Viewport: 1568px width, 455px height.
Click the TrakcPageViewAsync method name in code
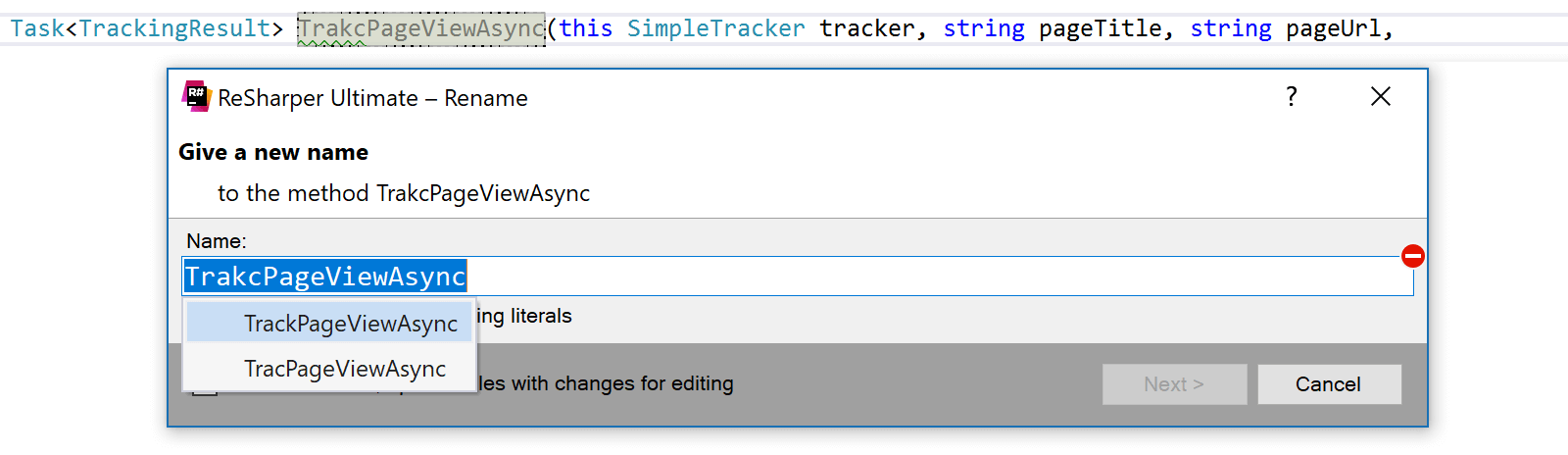pos(421,29)
